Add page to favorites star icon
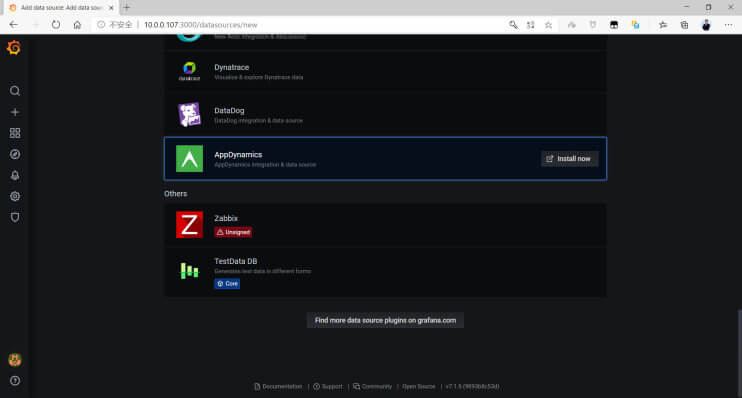This screenshot has height=398, width=742. [x=548, y=25]
